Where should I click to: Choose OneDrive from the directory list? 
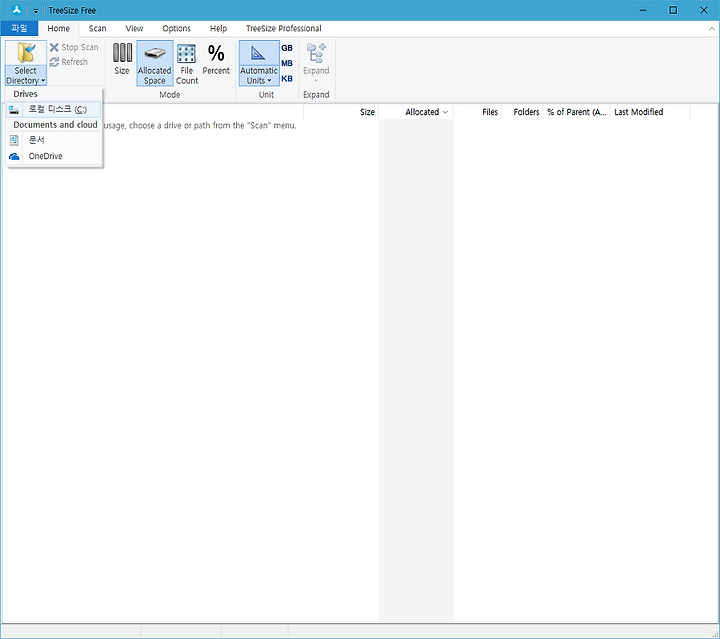54,156
